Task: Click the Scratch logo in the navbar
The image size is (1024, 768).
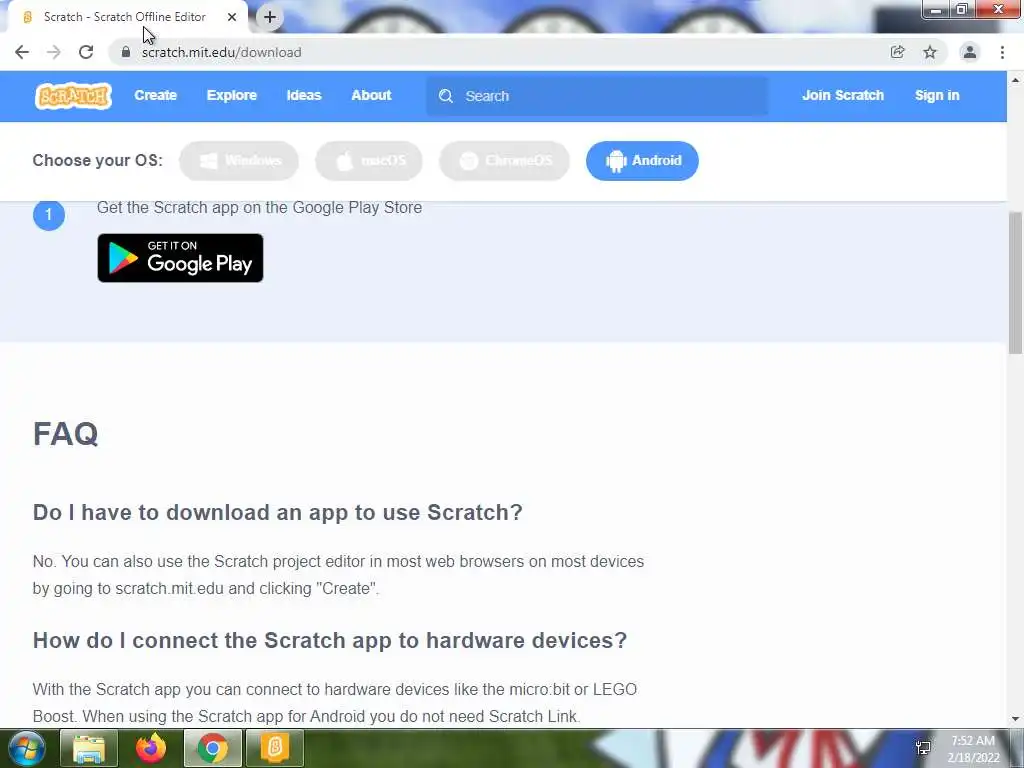Action: pyautogui.click(x=73, y=96)
